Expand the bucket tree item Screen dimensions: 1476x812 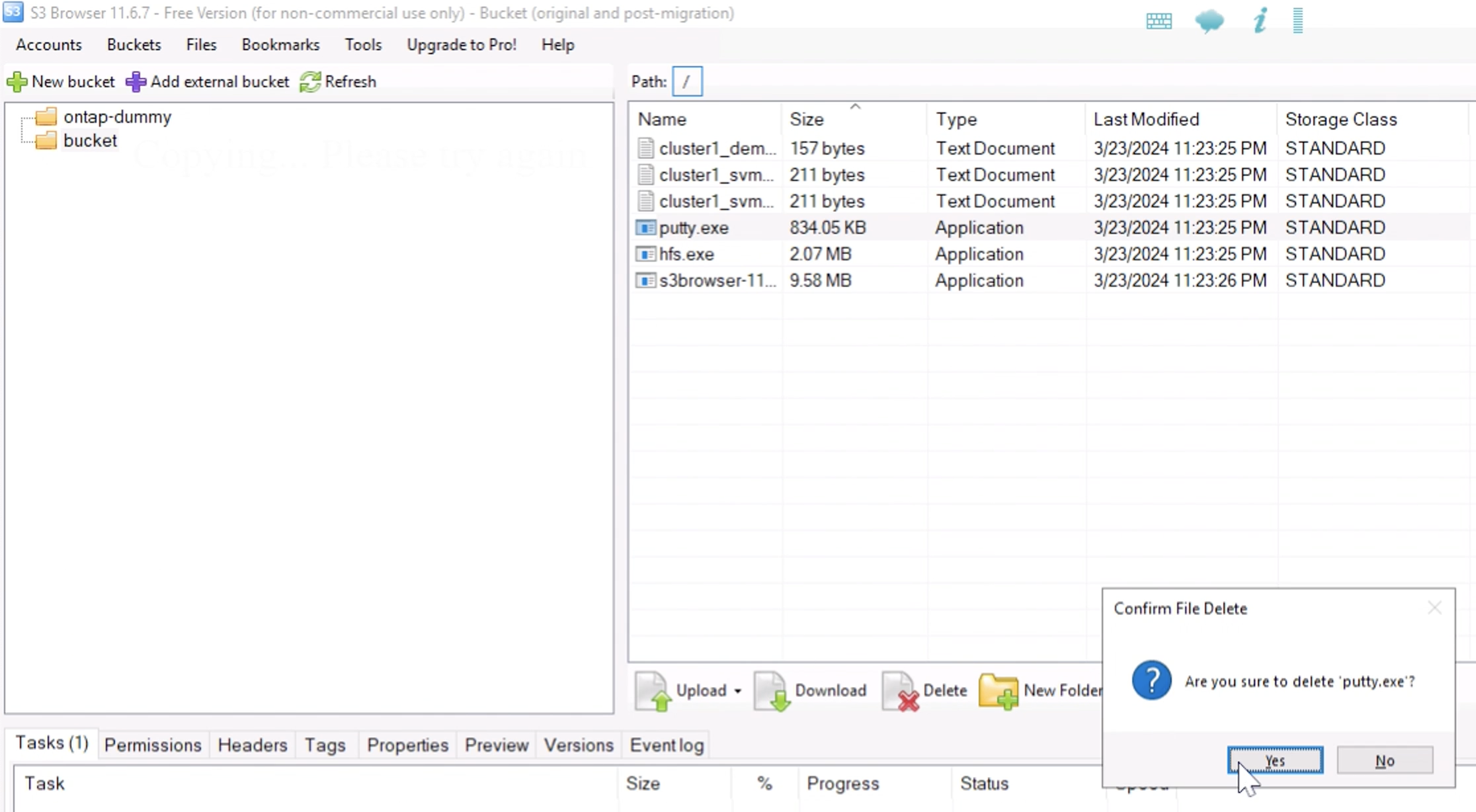[89, 140]
